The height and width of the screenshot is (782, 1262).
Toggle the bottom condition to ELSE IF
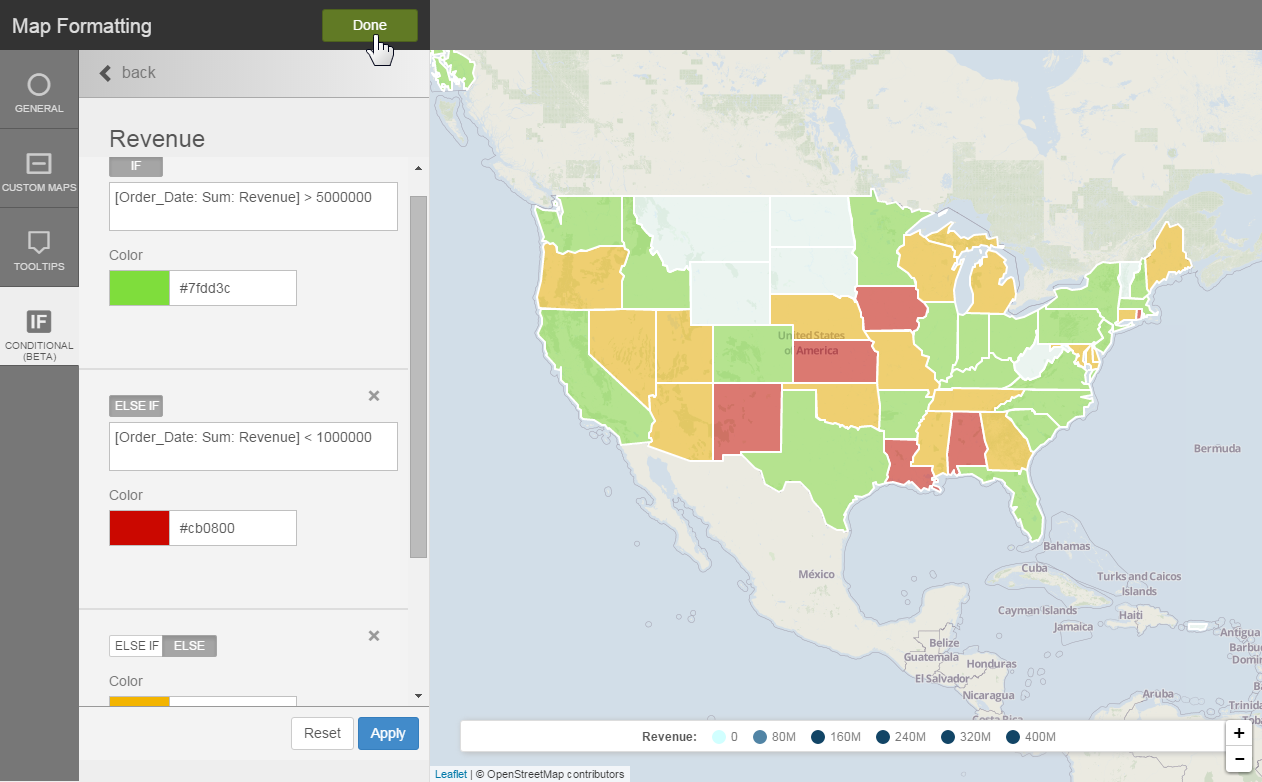pos(136,646)
